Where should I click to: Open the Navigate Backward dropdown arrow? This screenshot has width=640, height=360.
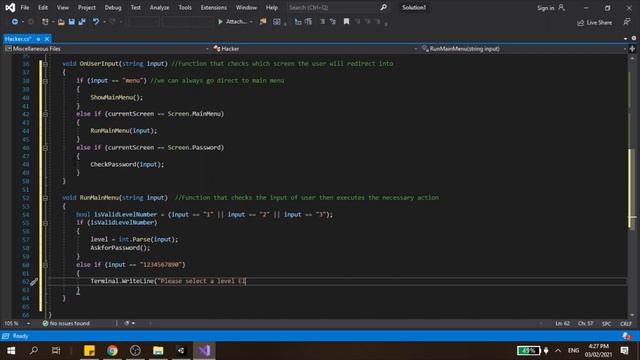tap(23, 22)
